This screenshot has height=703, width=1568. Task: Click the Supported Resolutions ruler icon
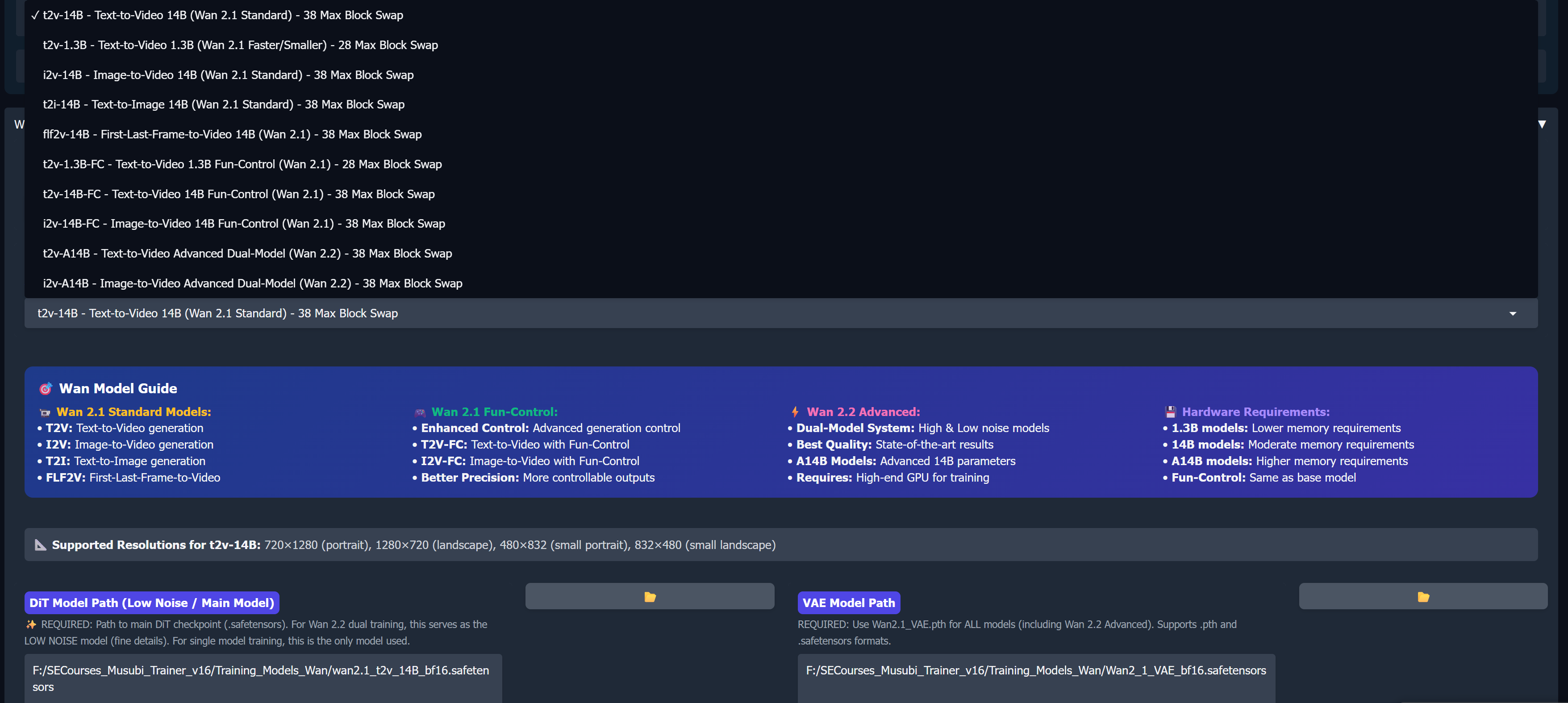pos(41,545)
